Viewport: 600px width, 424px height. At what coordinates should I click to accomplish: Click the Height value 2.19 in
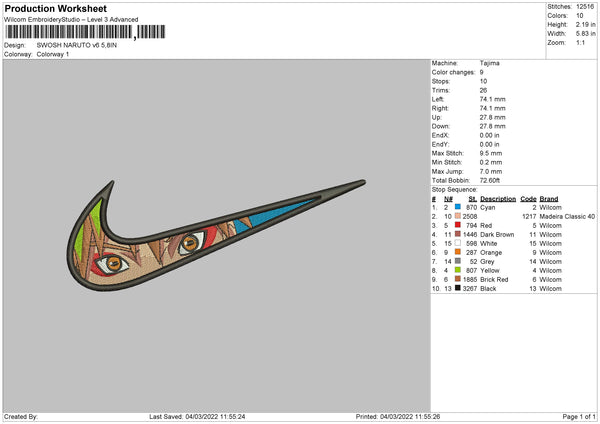(x=585, y=24)
